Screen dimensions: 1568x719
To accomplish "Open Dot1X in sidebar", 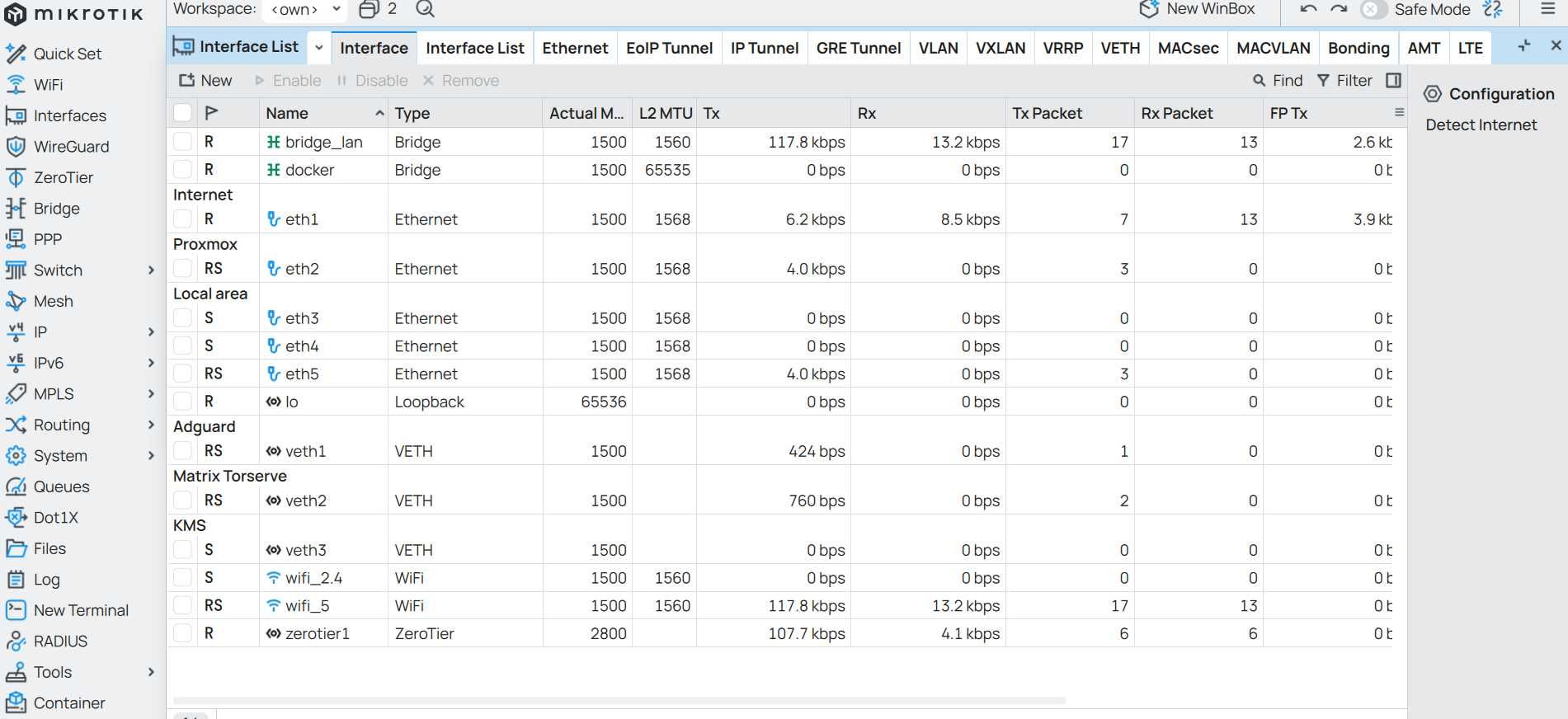I will pyautogui.click(x=42, y=518).
